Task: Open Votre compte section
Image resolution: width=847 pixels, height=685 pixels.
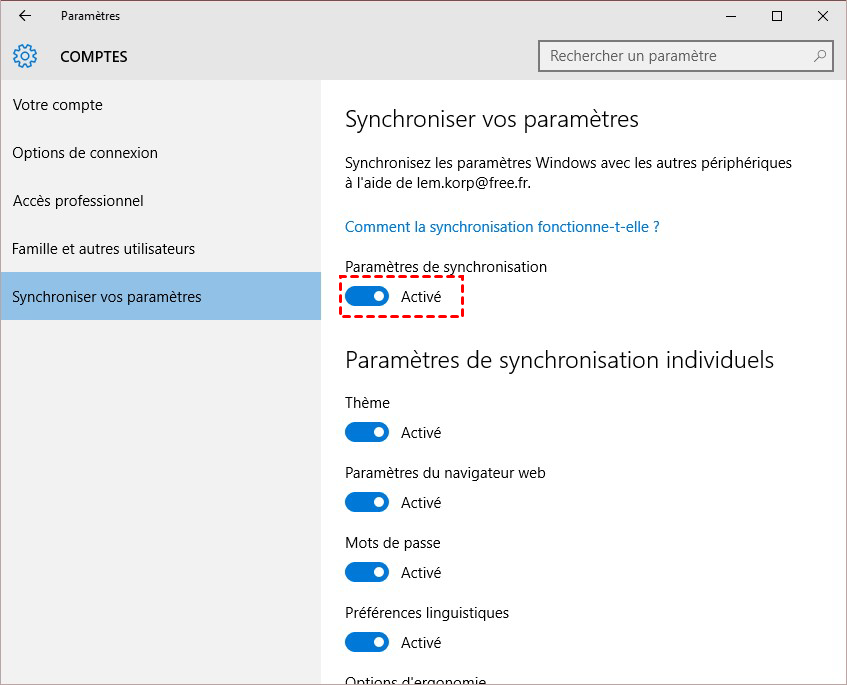Action: 57,105
